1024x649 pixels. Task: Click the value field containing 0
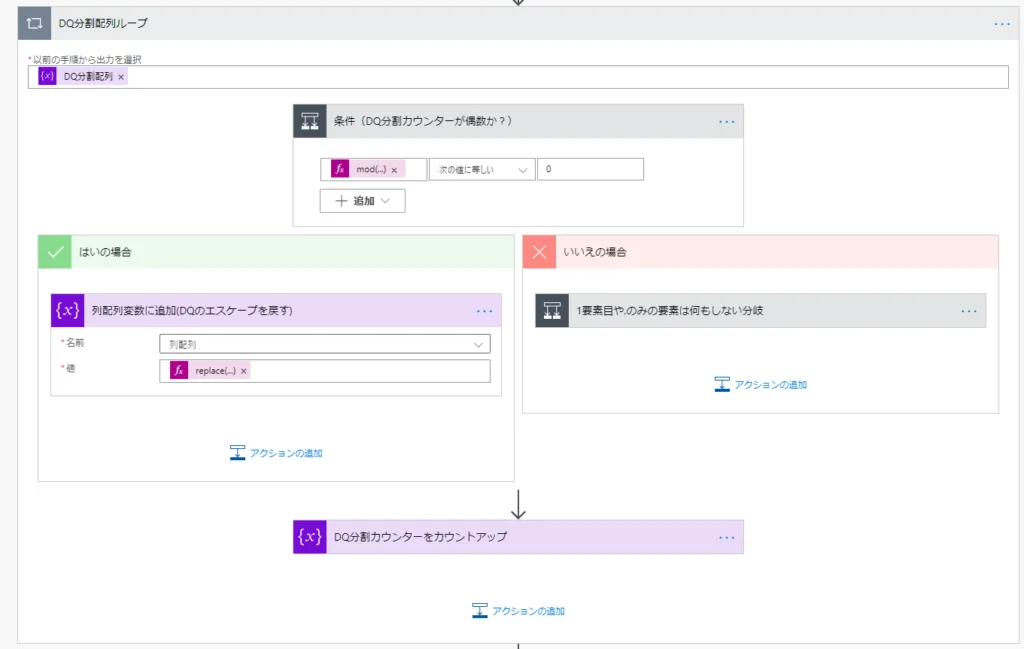[590, 168]
